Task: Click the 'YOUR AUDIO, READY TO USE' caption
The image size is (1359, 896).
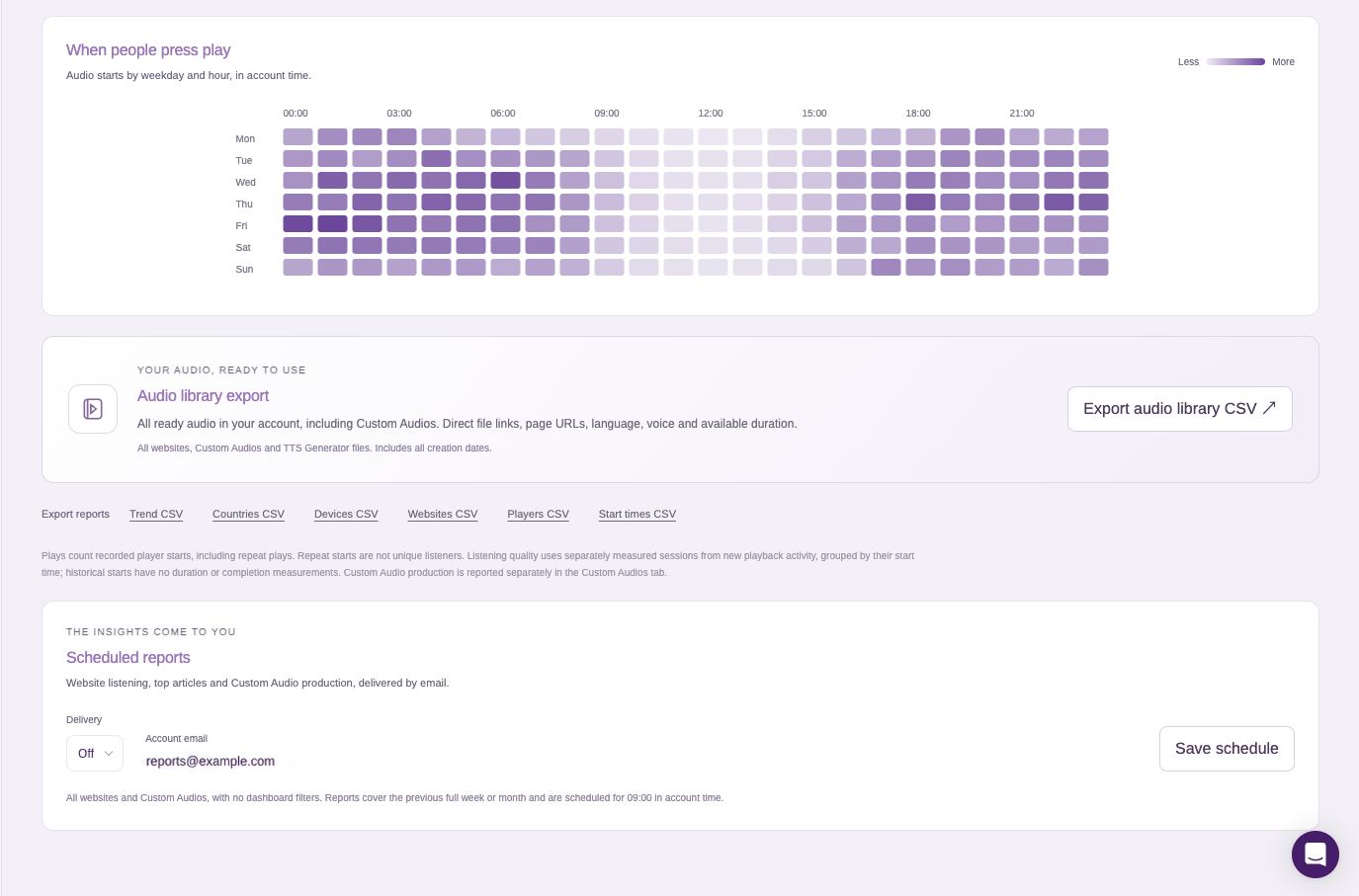Action: [221, 370]
